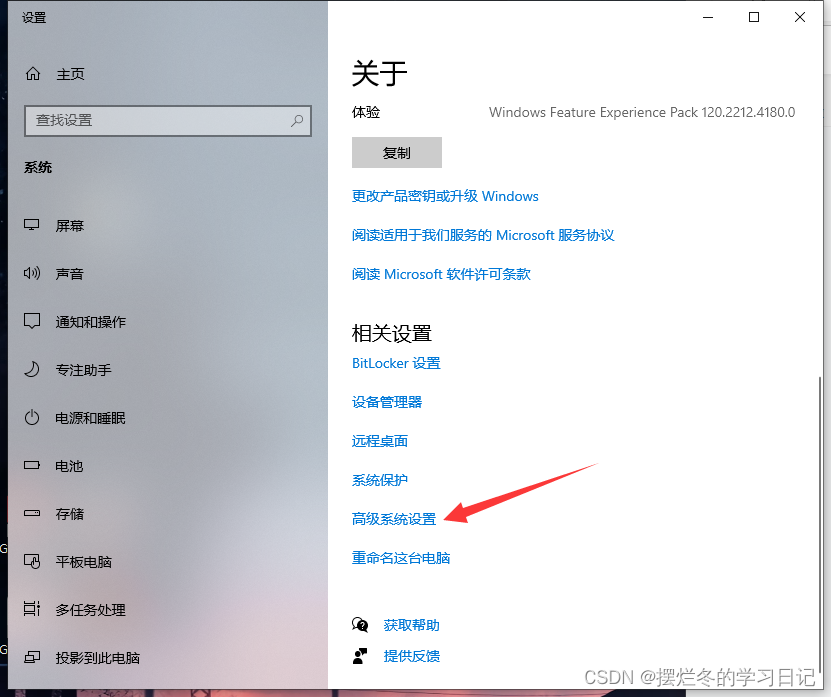Click the 关于 page heading
Viewport: 831px width, 697px height.
(x=379, y=73)
